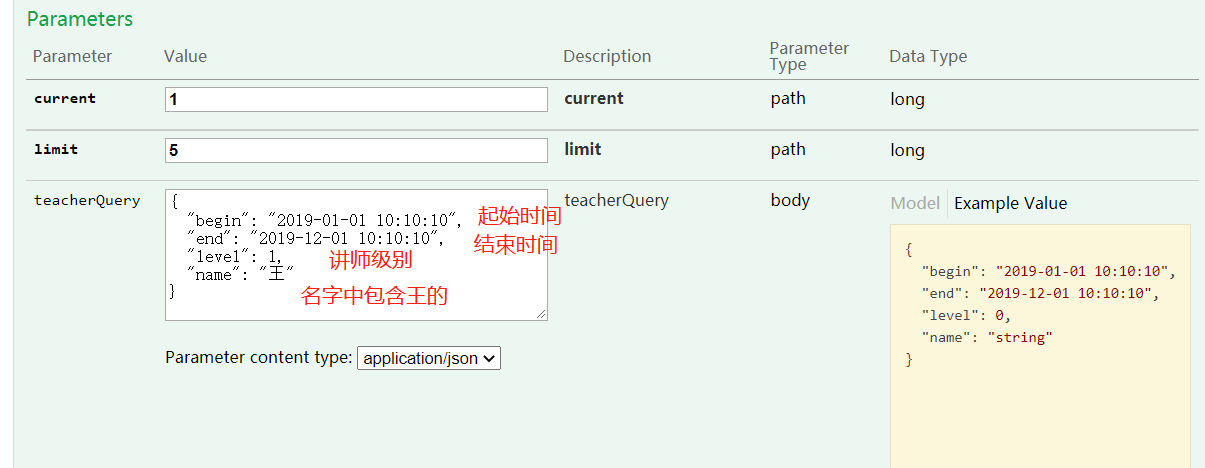Image resolution: width=1205 pixels, height=468 pixels.
Task: Click the Description column header
Action: point(607,56)
